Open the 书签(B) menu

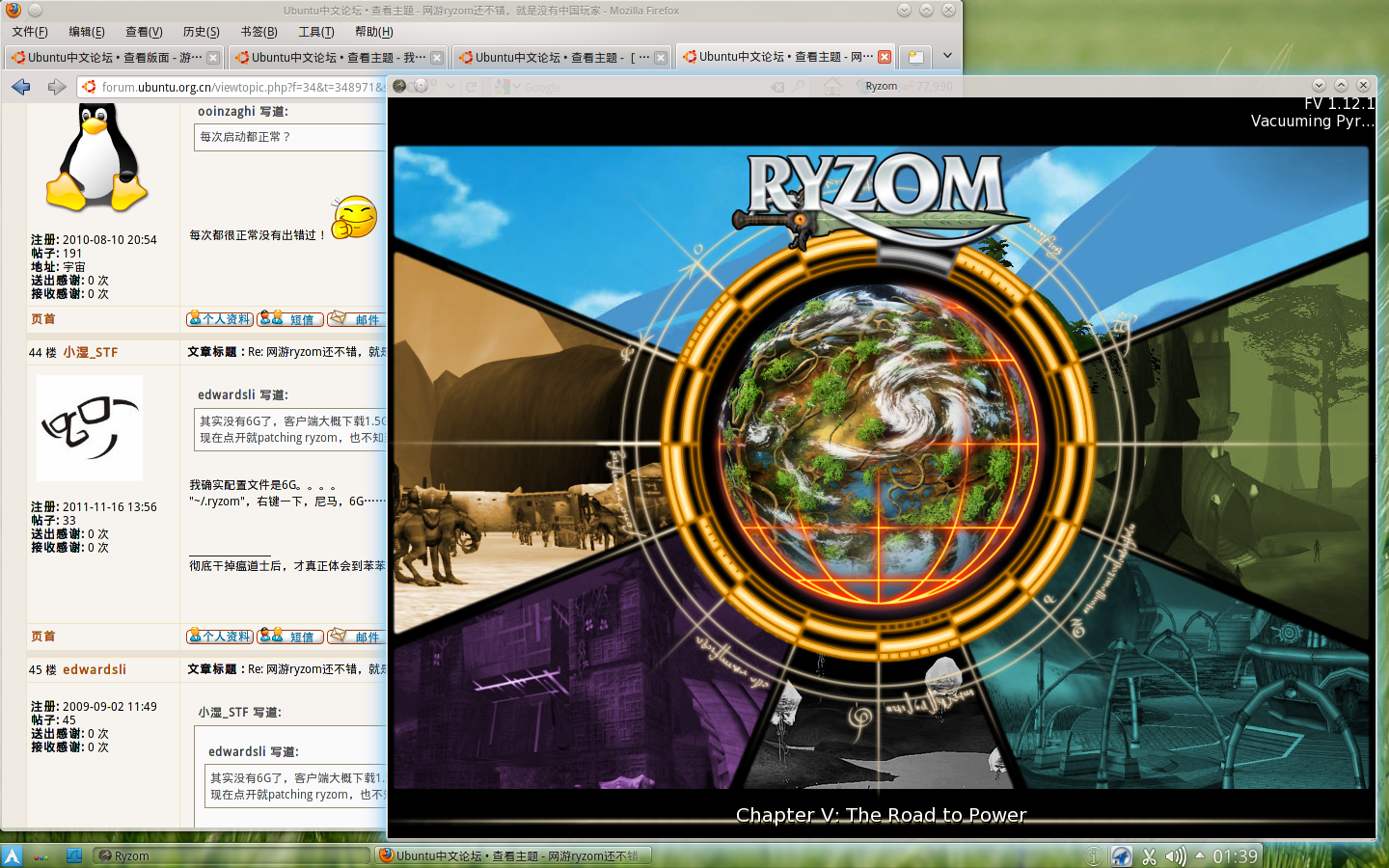click(x=259, y=32)
